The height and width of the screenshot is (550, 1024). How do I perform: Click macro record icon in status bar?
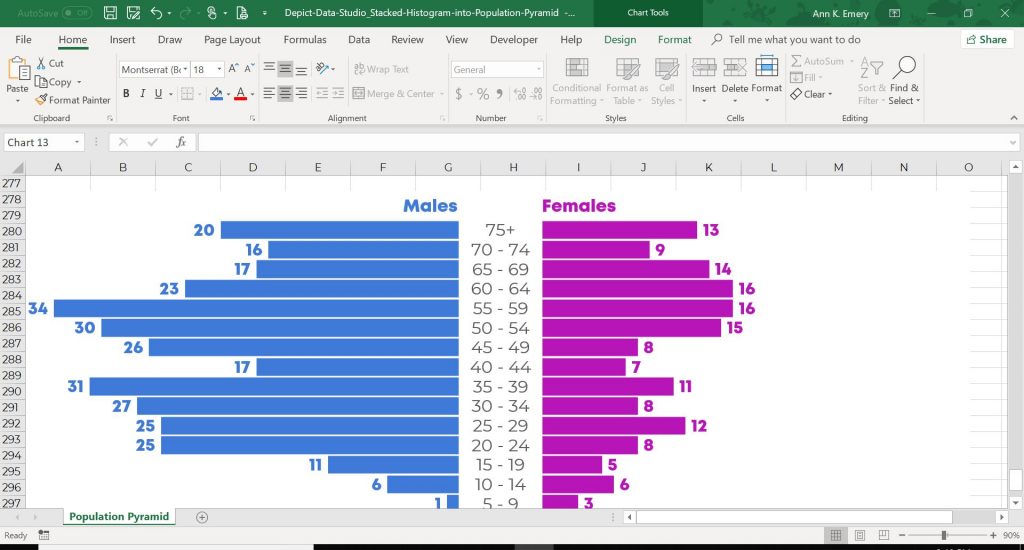pyautogui.click(x=44, y=535)
